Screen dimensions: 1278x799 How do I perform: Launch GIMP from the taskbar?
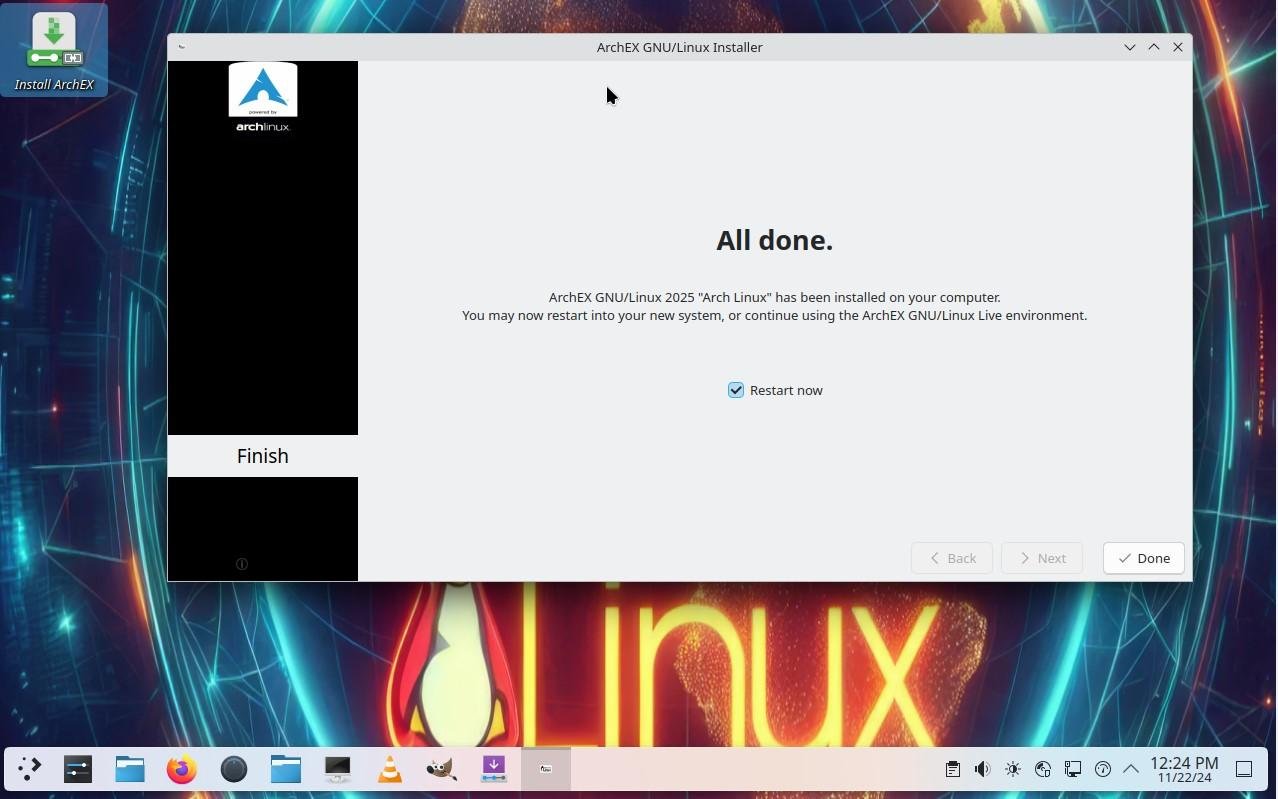click(x=441, y=769)
